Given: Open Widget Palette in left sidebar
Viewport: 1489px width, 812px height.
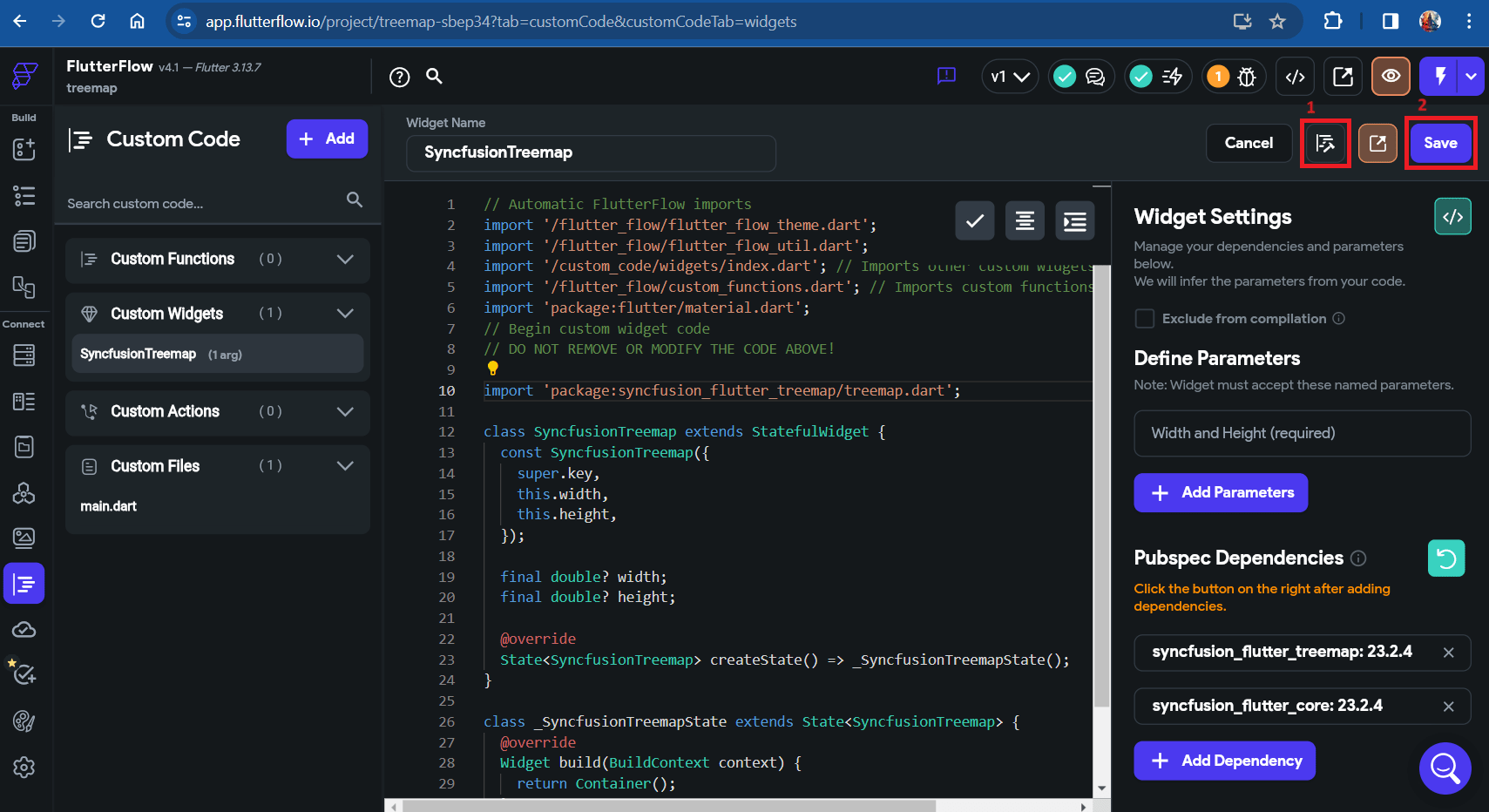Looking at the screenshot, I should click(x=24, y=149).
